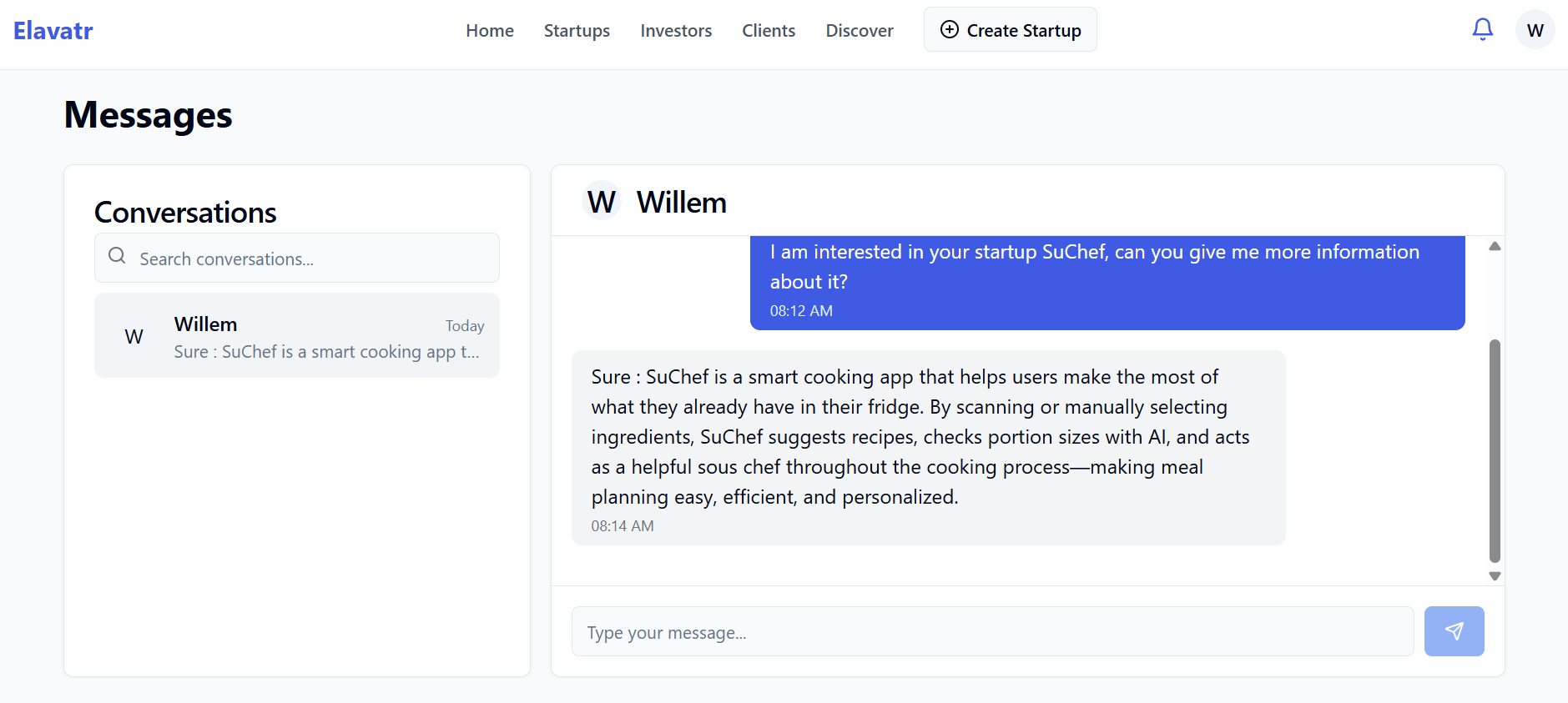Go to the Home nav item
The image size is (1568, 703).
click(490, 31)
